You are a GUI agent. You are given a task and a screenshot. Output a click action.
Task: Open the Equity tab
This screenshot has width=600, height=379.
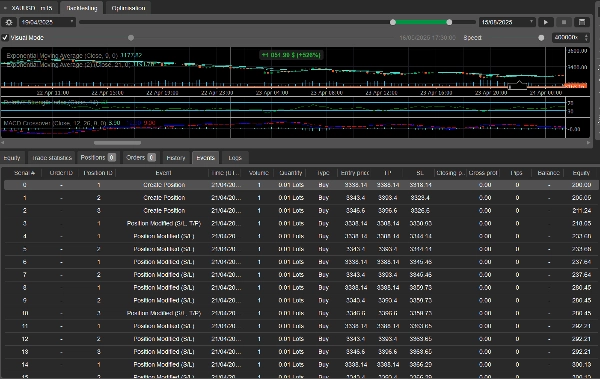[12, 158]
